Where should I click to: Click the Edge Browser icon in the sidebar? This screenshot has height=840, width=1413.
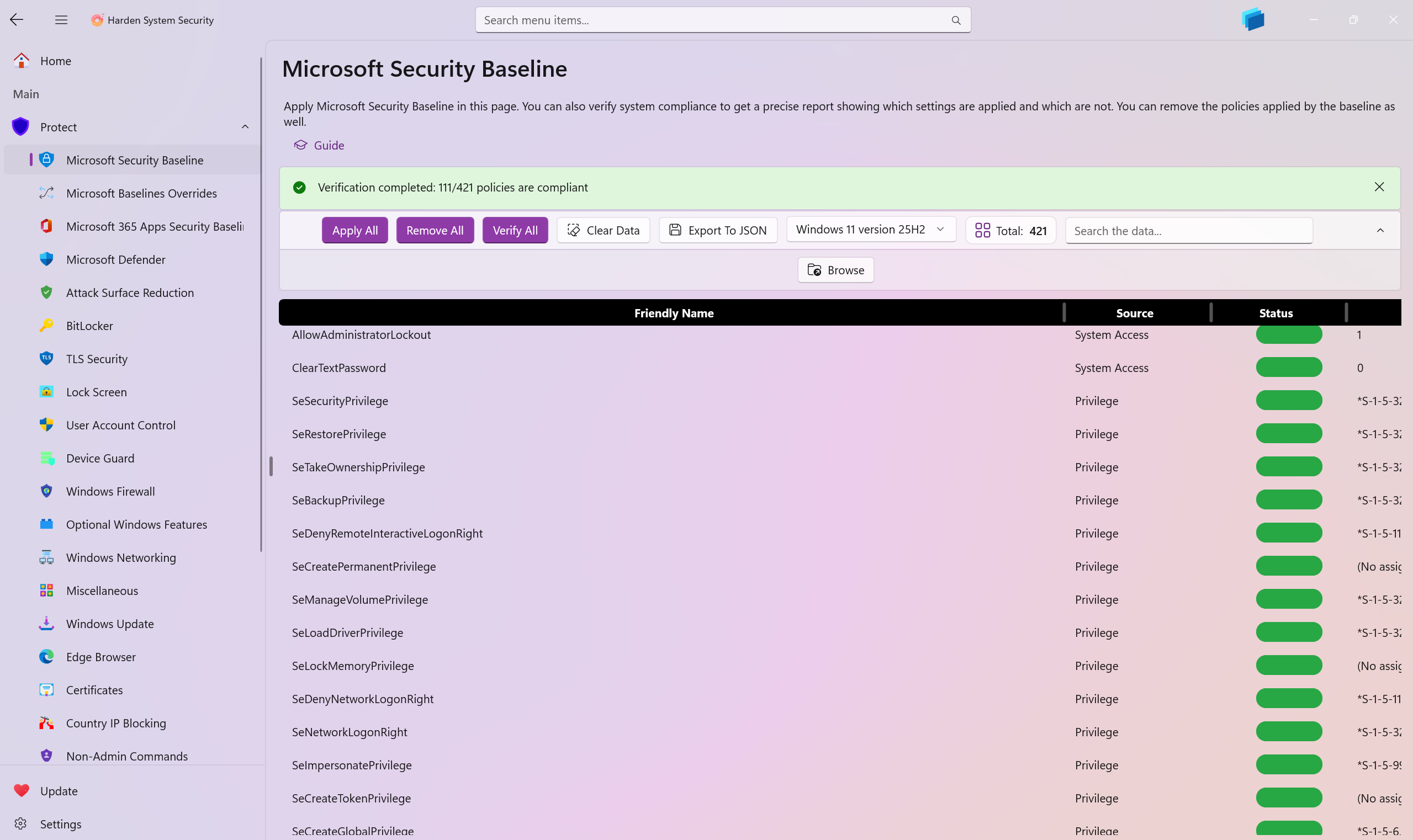[x=46, y=657]
